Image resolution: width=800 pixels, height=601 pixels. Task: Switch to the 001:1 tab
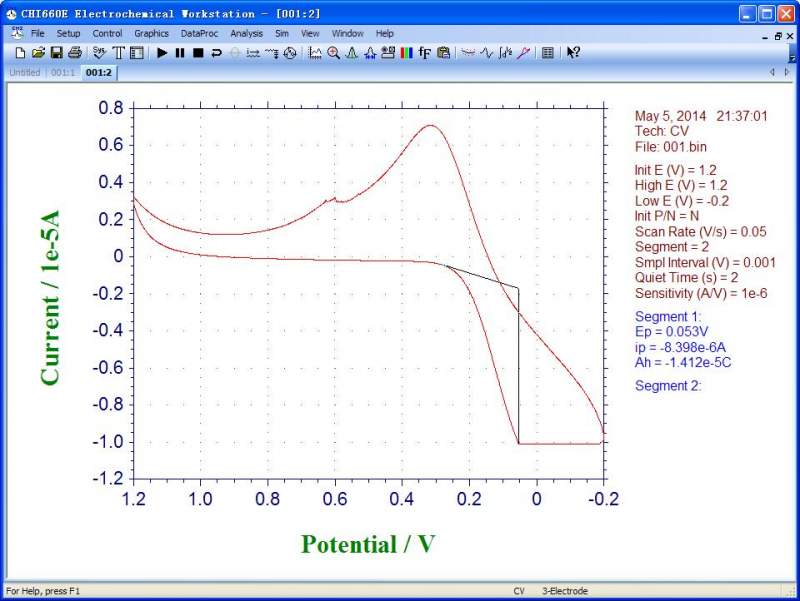[x=63, y=72]
